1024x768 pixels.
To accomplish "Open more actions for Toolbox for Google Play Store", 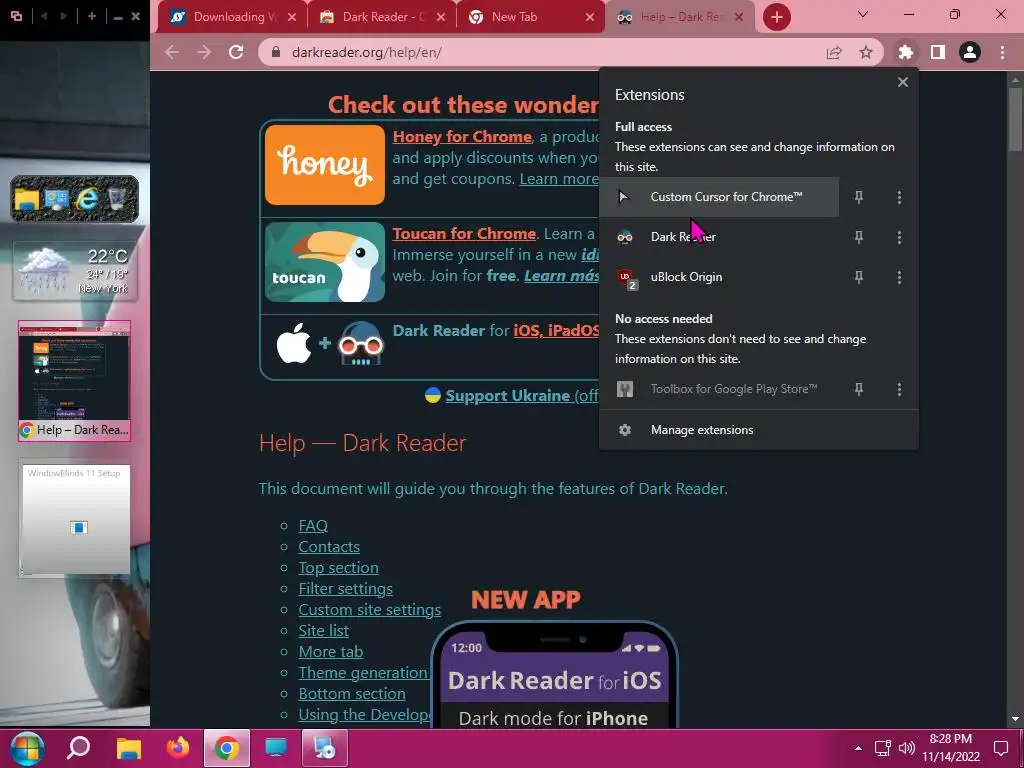I will click(x=899, y=389).
